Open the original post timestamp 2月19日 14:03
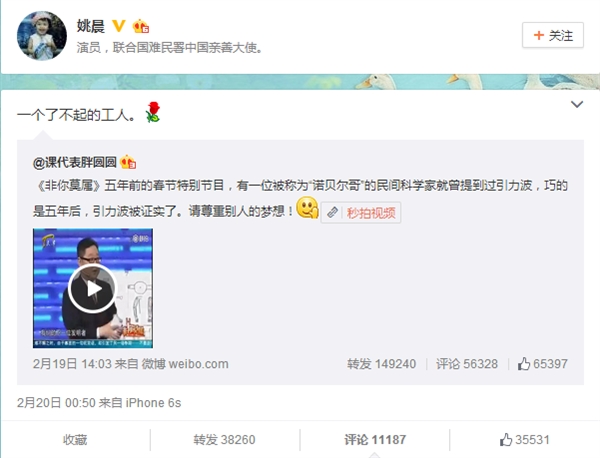Viewport: 600px width, 458px height. pos(72,363)
